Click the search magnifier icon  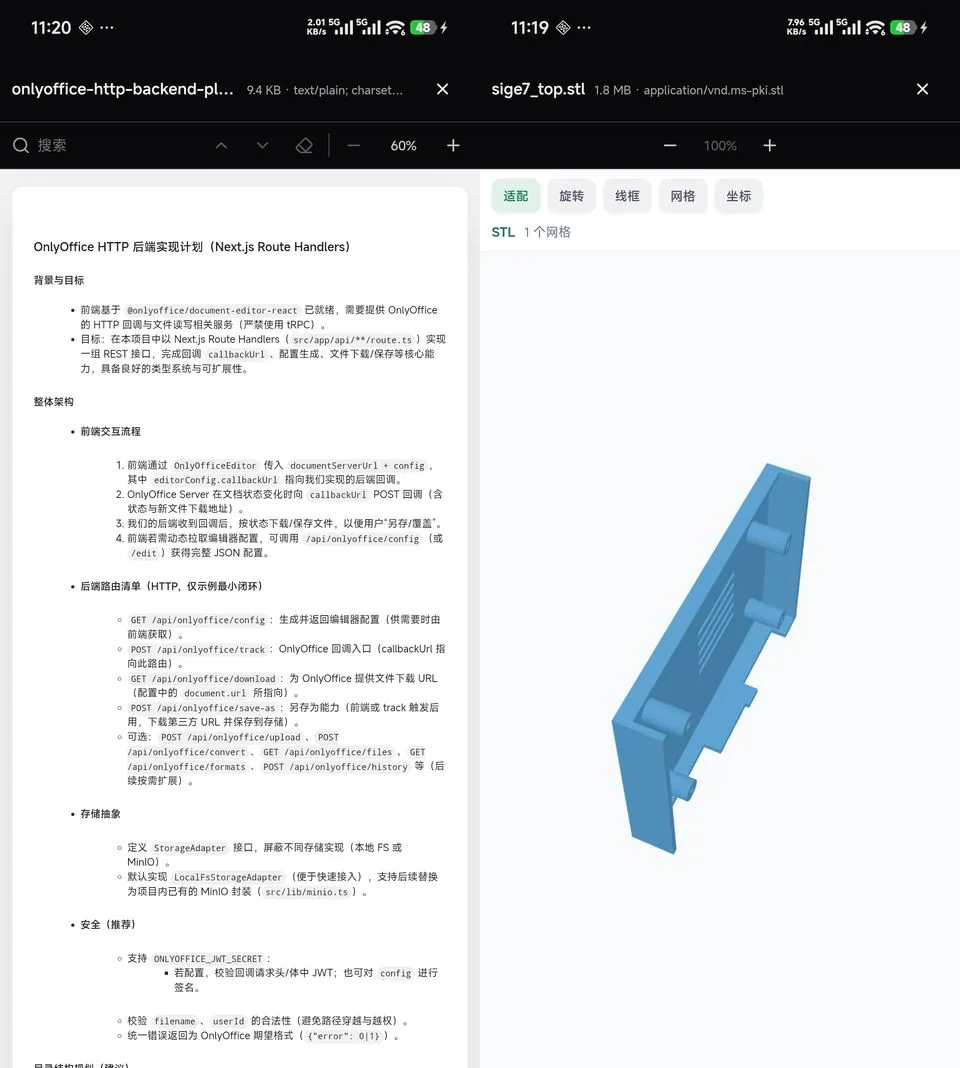[20, 145]
